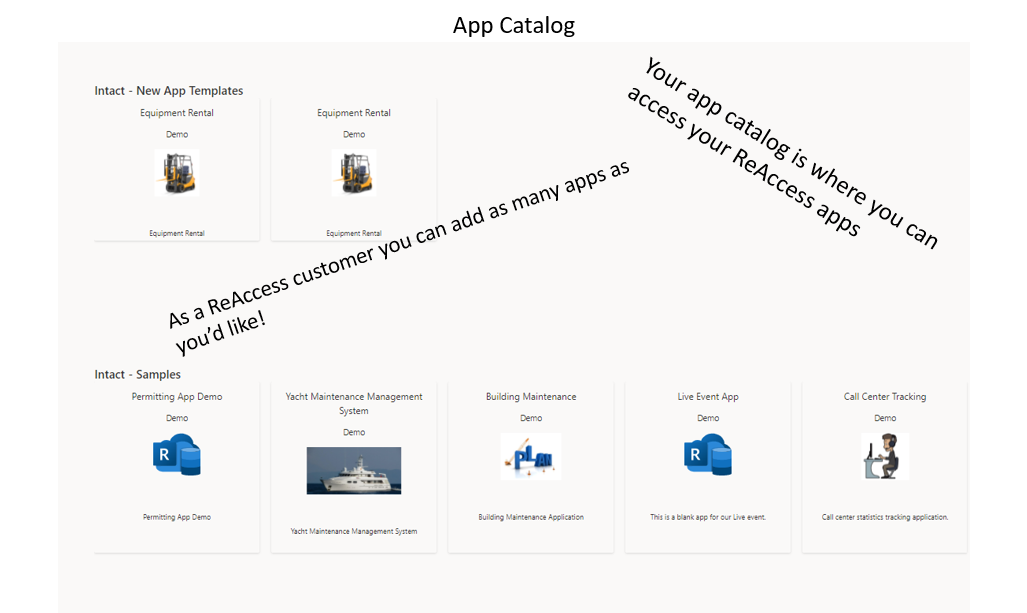Click the Building Maintenance Application description

click(531, 517)
